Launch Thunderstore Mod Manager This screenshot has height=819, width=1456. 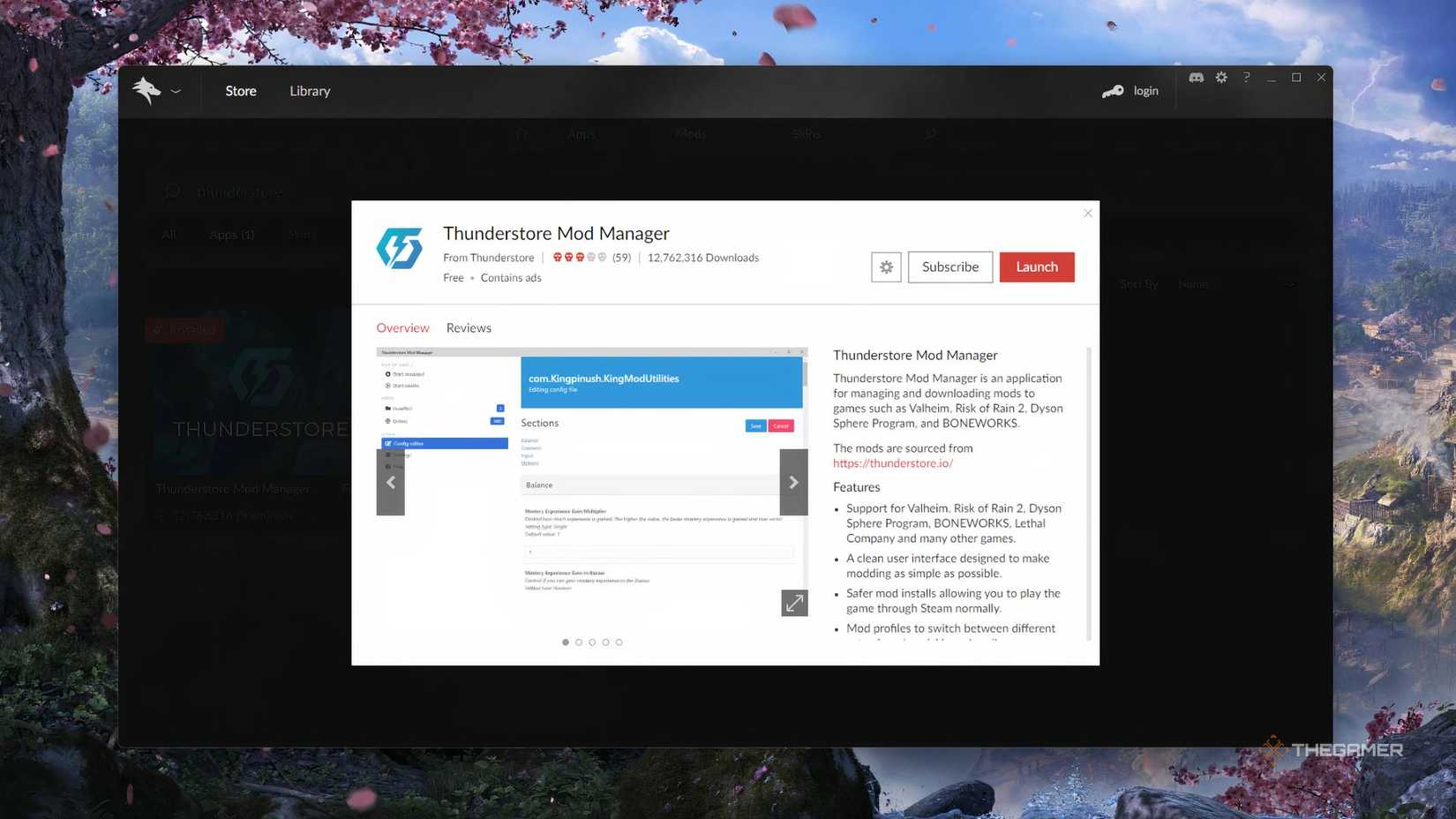[1036, 267]
